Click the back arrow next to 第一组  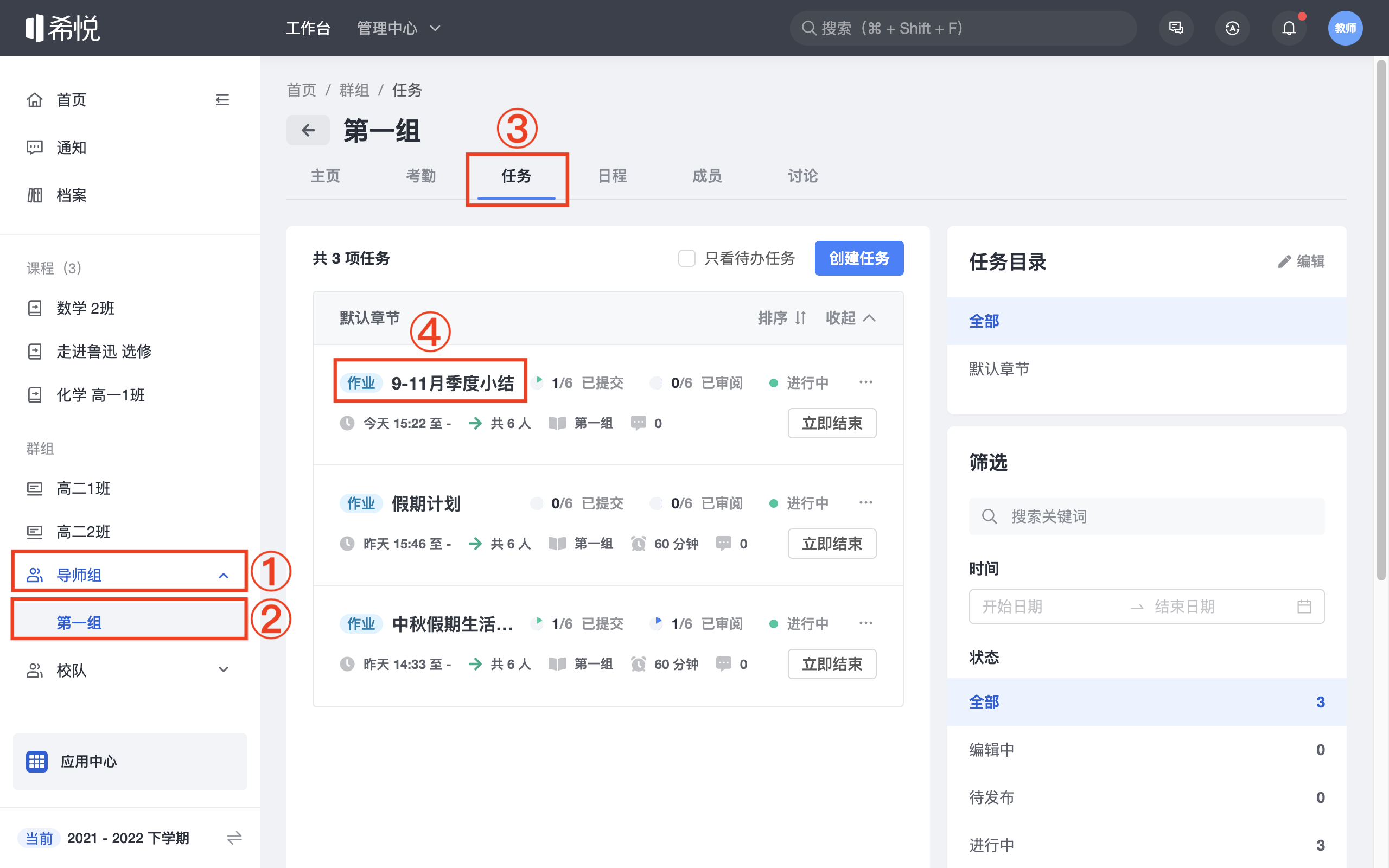coord(308,130)
